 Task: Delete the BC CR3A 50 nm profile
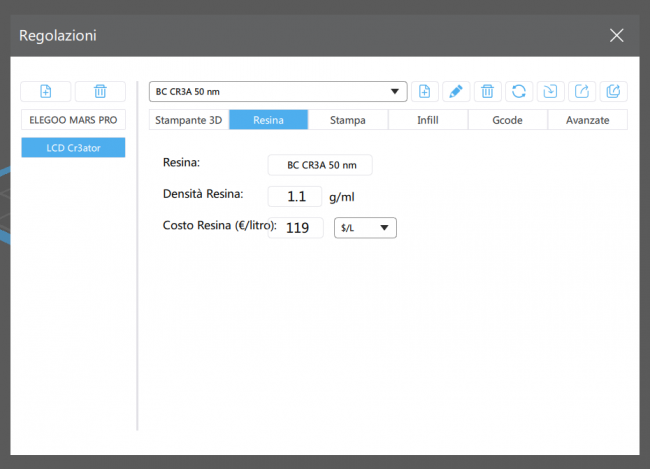point(487,92)
